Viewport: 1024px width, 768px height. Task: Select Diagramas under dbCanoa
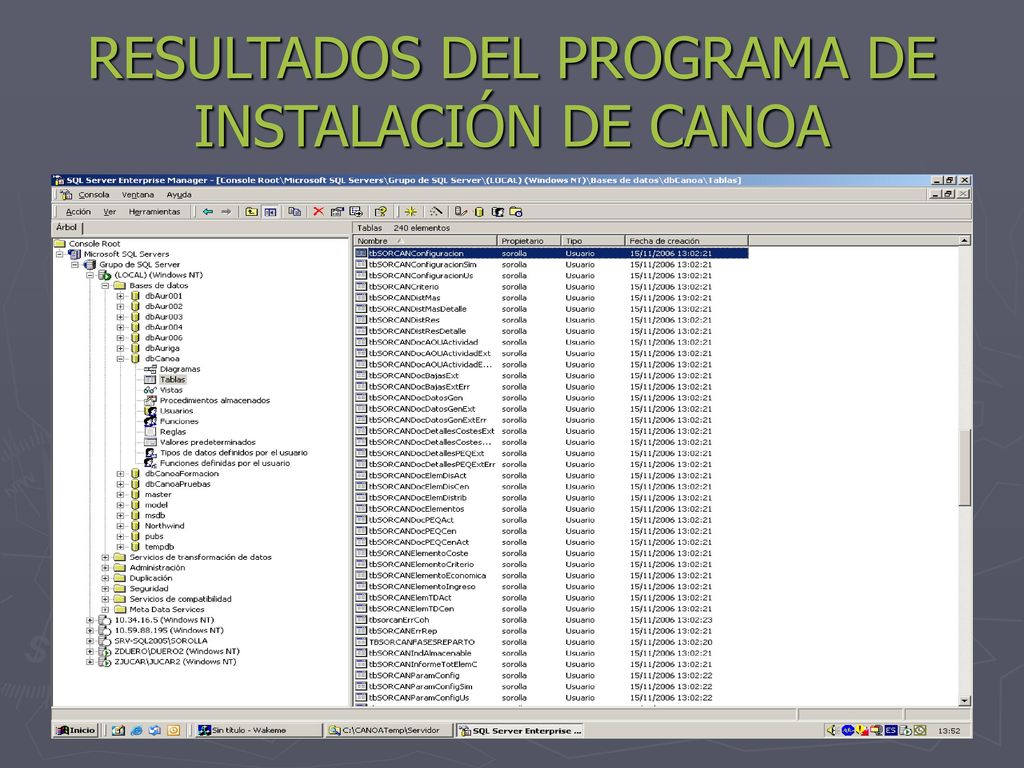tap(180, 369)
